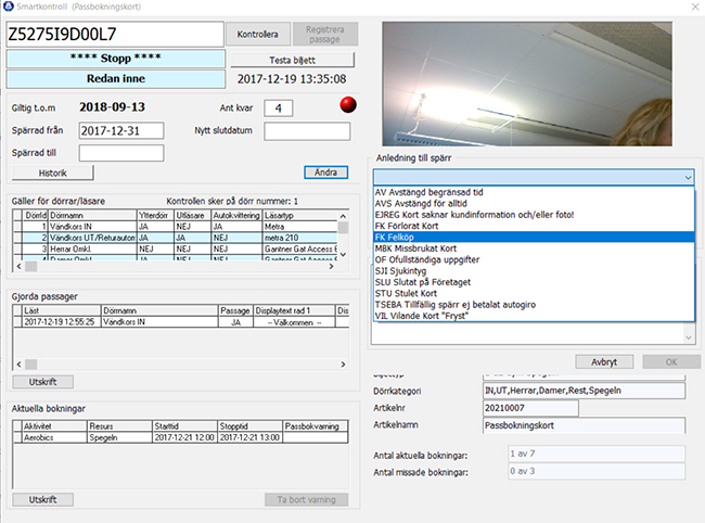Image resolution: width=705 pixels, height=523 pixels.
Task: Click Utskrift under Gjorda passager
Action: point(43,382)
